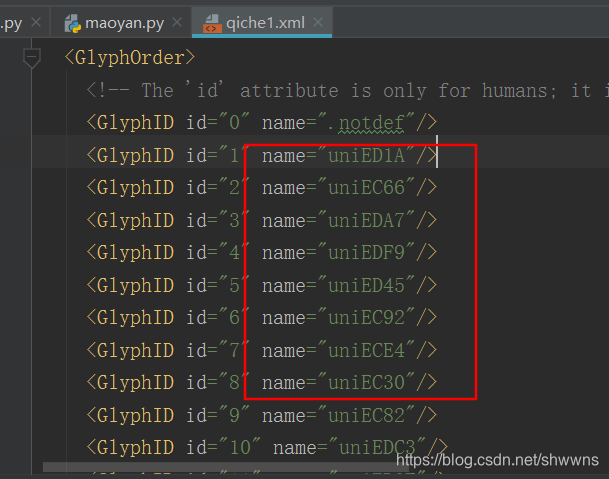
Task: Click the comment line about 'id' attribute
Action: tap(347, 91)
